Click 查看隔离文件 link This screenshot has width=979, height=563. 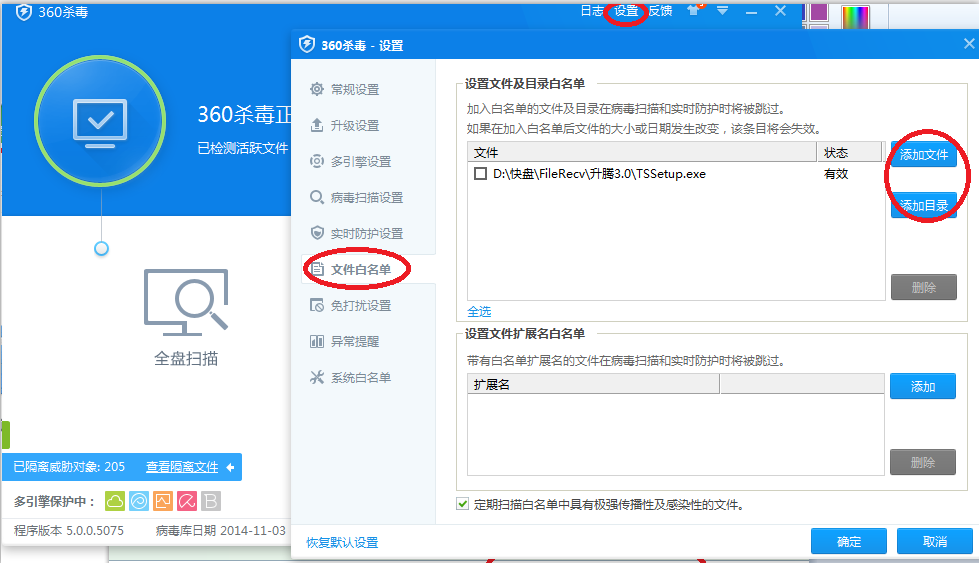point(182,467)
